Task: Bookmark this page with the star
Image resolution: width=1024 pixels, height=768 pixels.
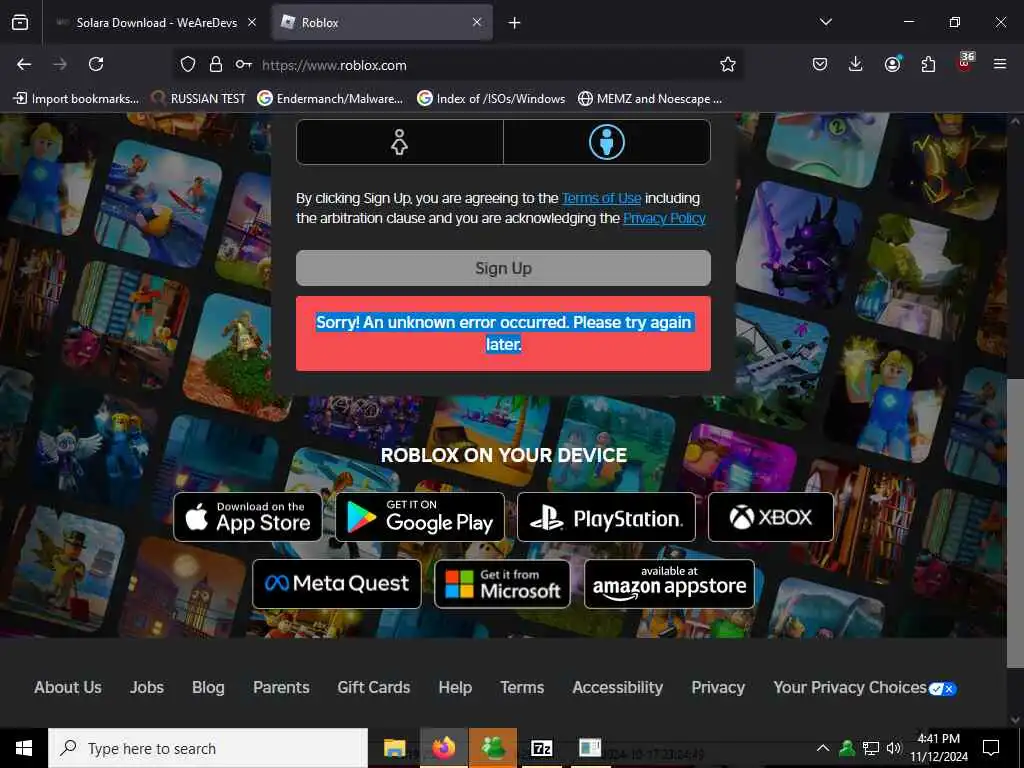Action: (728, 64)
